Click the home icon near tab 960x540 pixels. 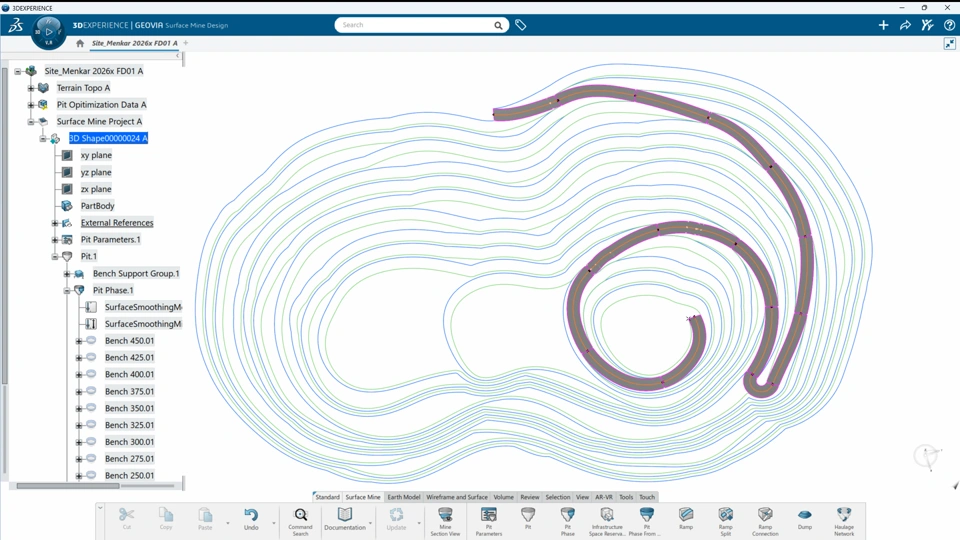tap(80, 43)
